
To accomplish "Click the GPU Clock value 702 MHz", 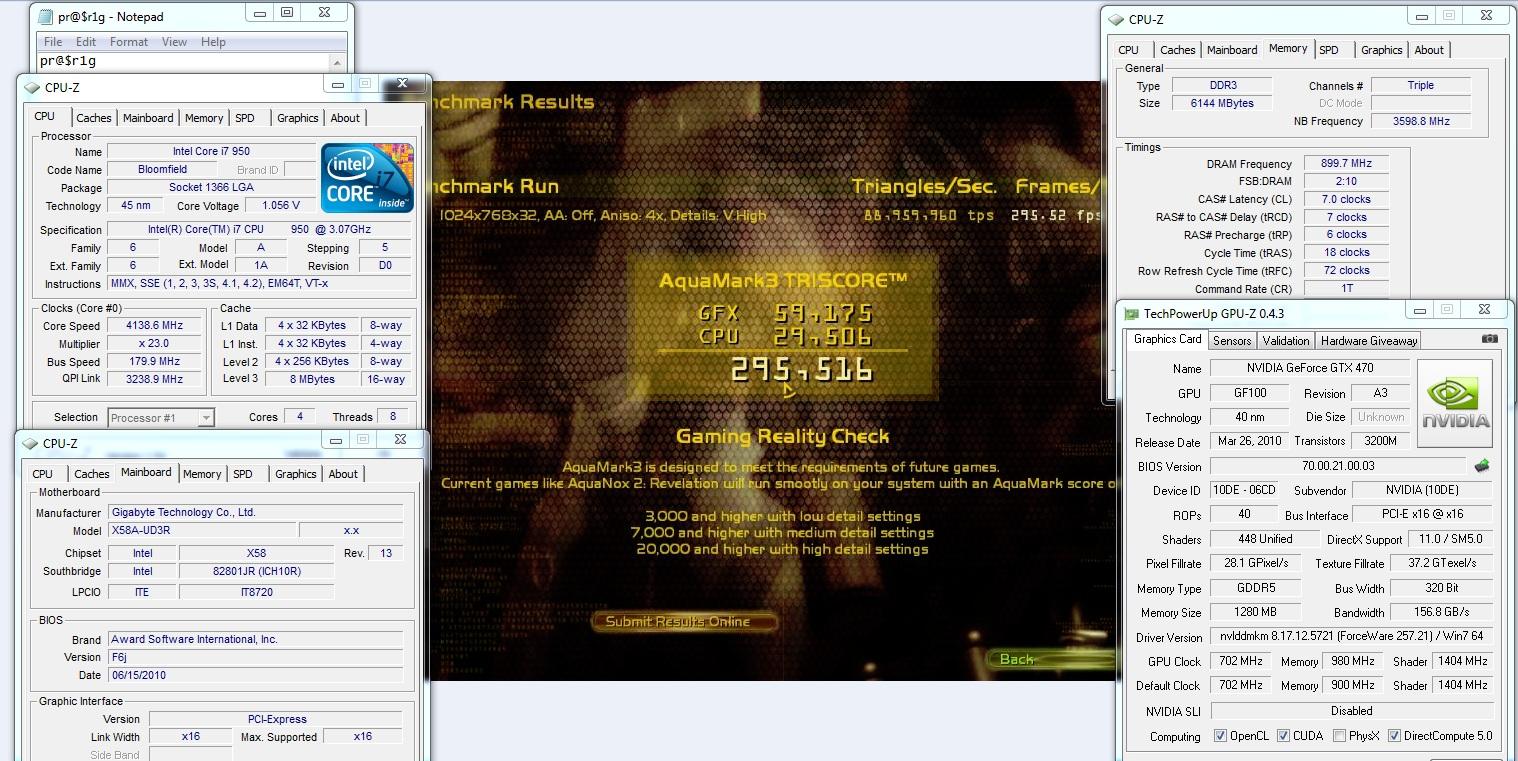I will (1241, 661).
